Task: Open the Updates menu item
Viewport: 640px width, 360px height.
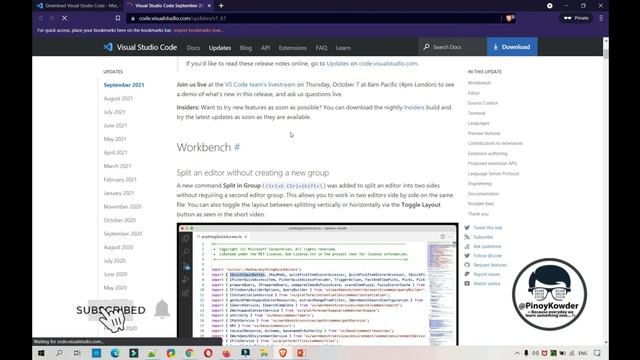Action: pos(220,48)
